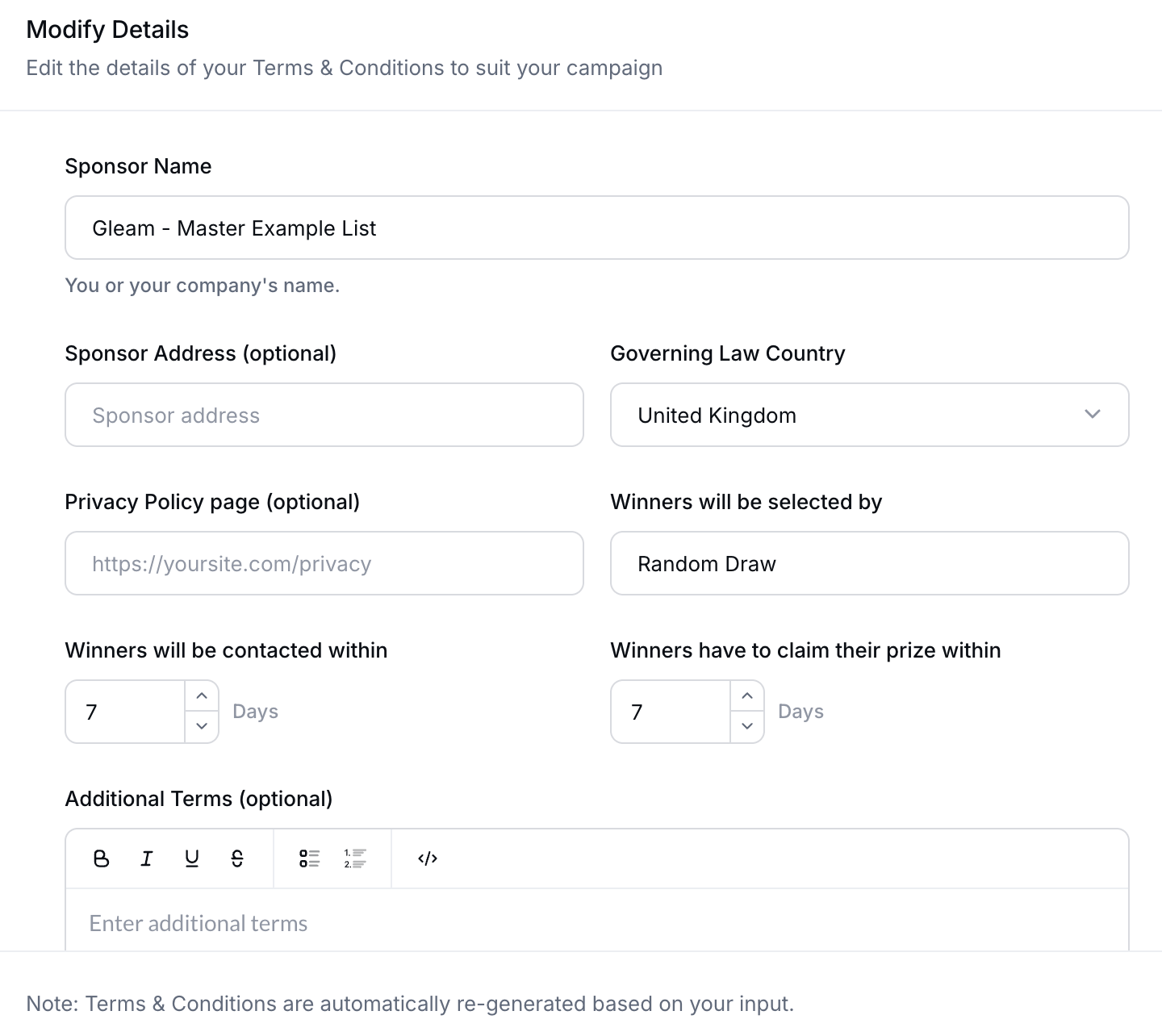Image resolution: width=1162 pixels, height=1036 pixels.
Task: Open the code view in the editor
Action: (428, 858)
